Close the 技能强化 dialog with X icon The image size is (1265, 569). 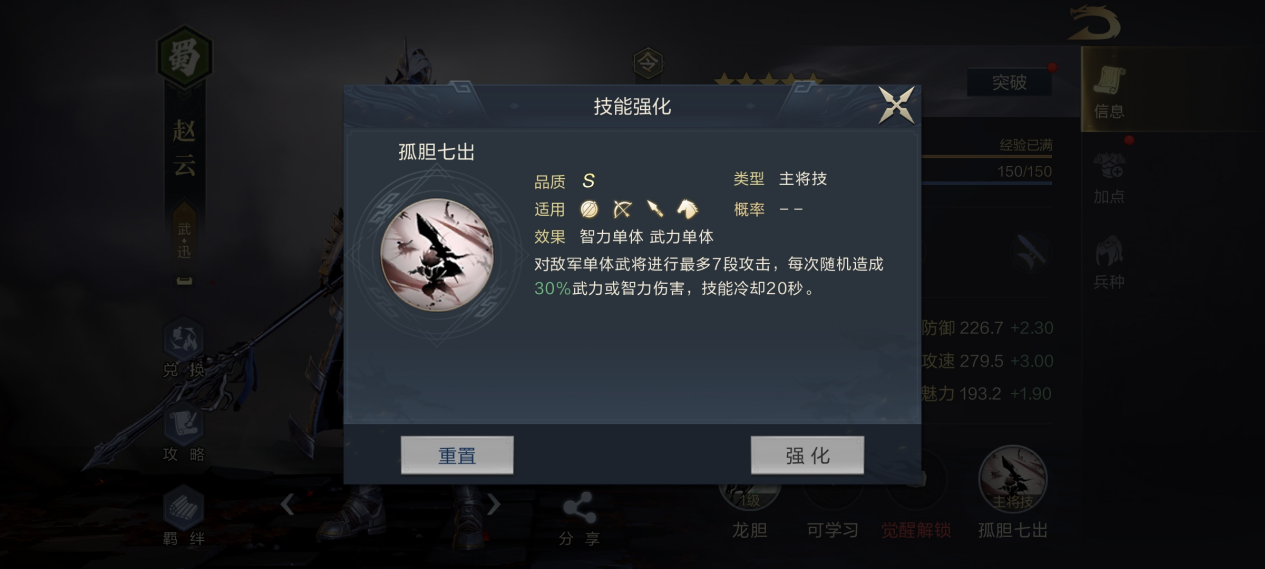(x=896, y=105)
